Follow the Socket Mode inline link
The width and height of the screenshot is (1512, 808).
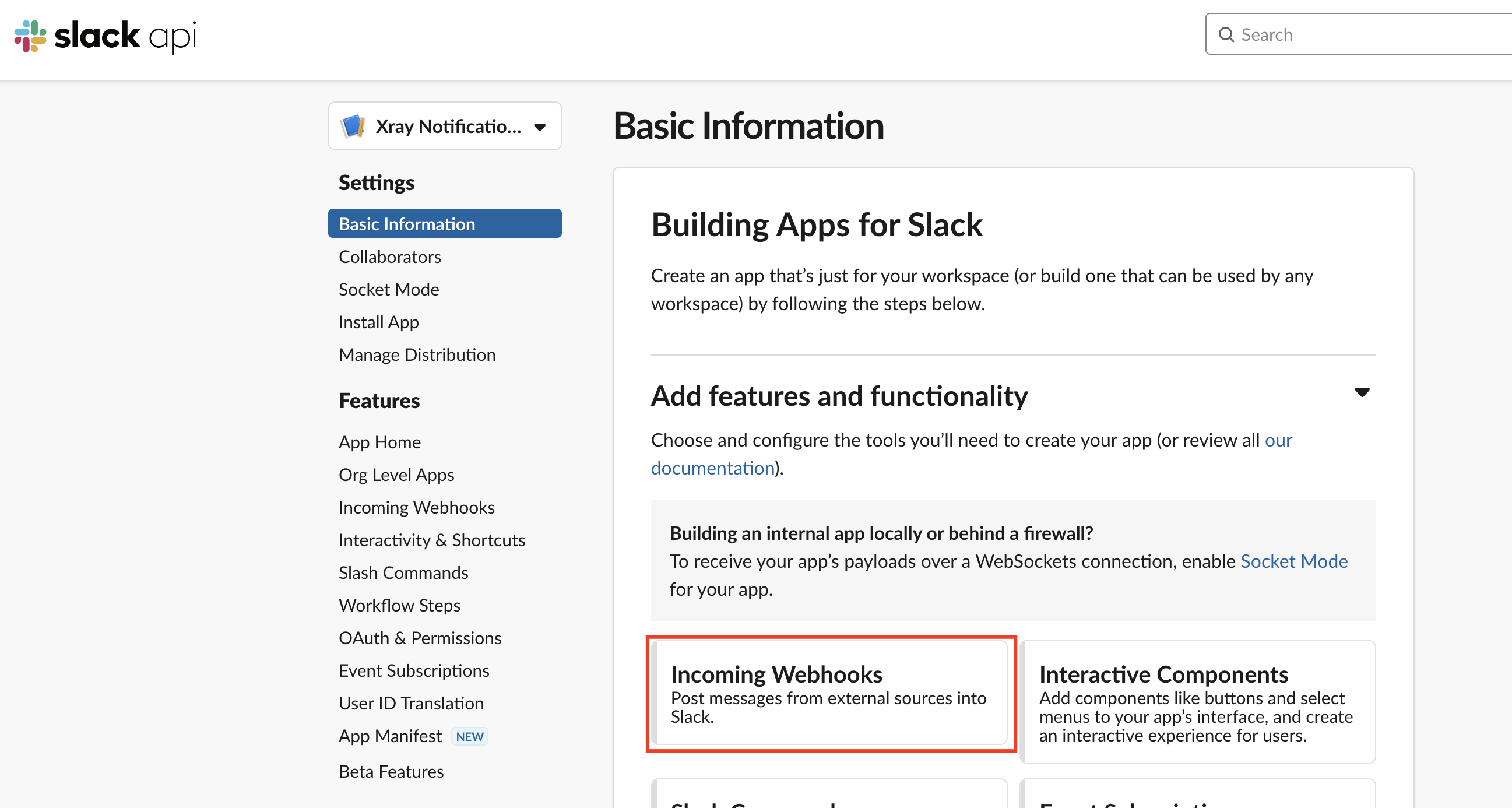[1293, 561]
